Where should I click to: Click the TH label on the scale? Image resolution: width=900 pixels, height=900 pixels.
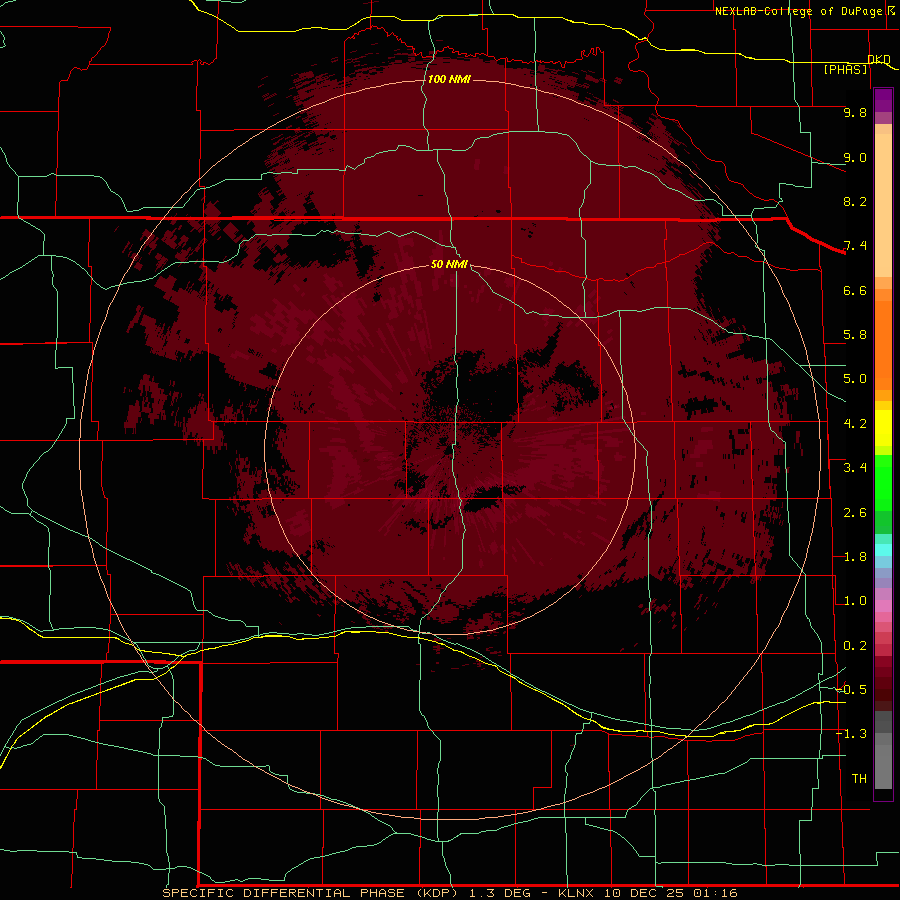(x=859, y=778)
